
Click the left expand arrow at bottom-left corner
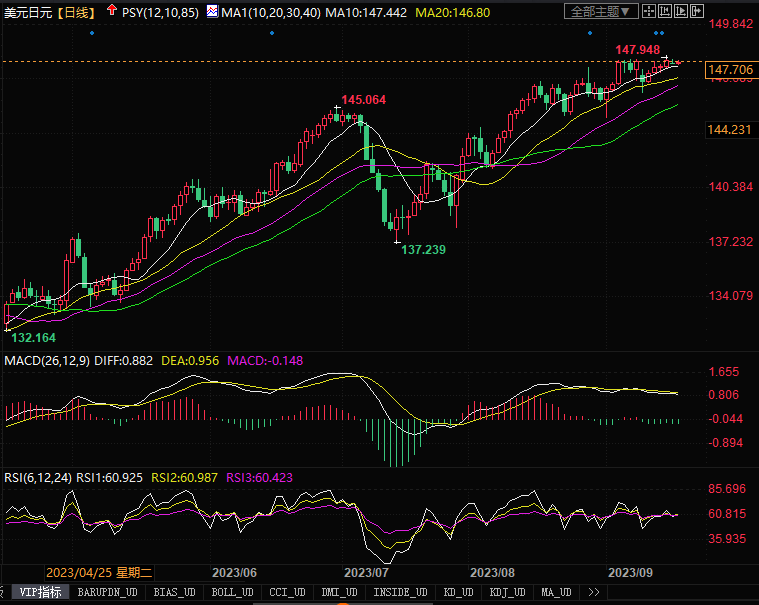(5, 592)
